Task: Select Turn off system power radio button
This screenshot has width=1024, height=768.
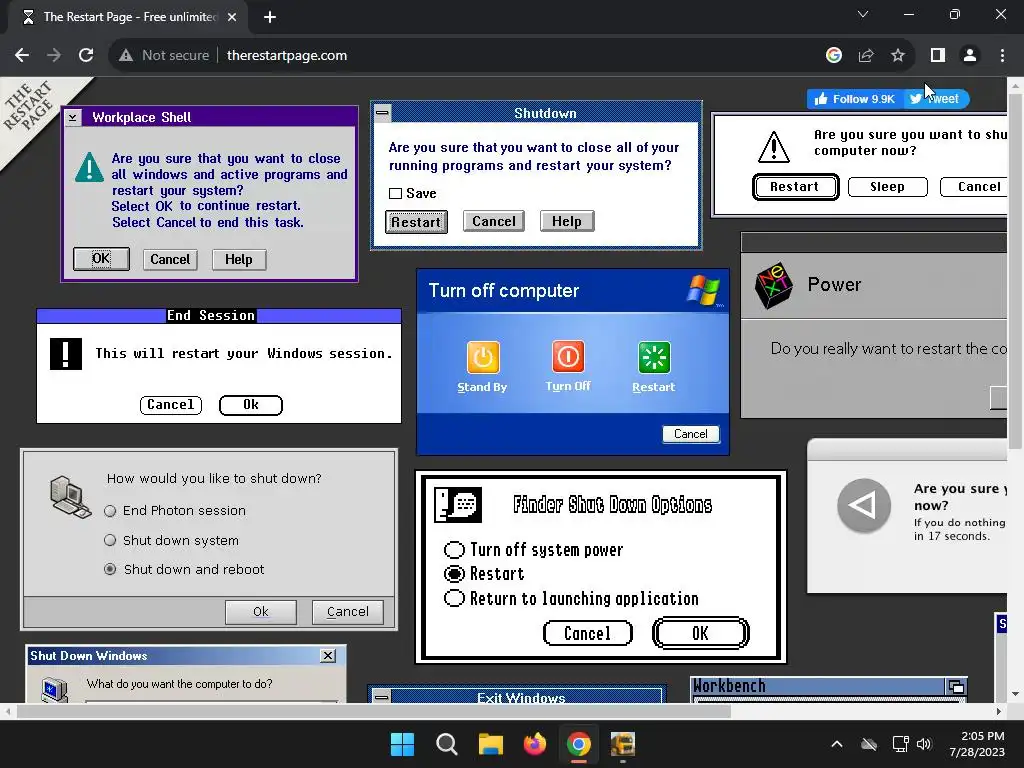Action: [454, 550]
